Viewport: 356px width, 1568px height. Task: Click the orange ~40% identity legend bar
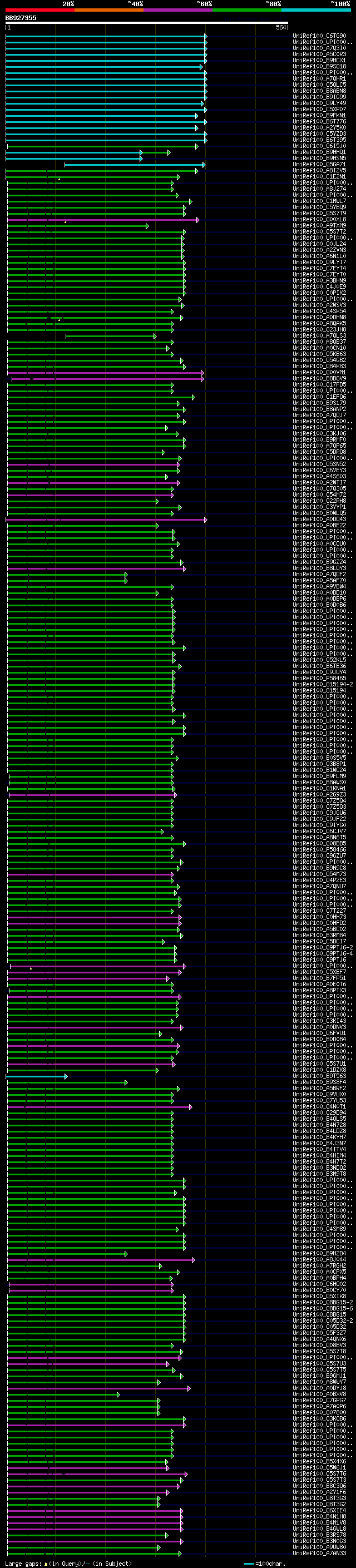click(109, 10)
